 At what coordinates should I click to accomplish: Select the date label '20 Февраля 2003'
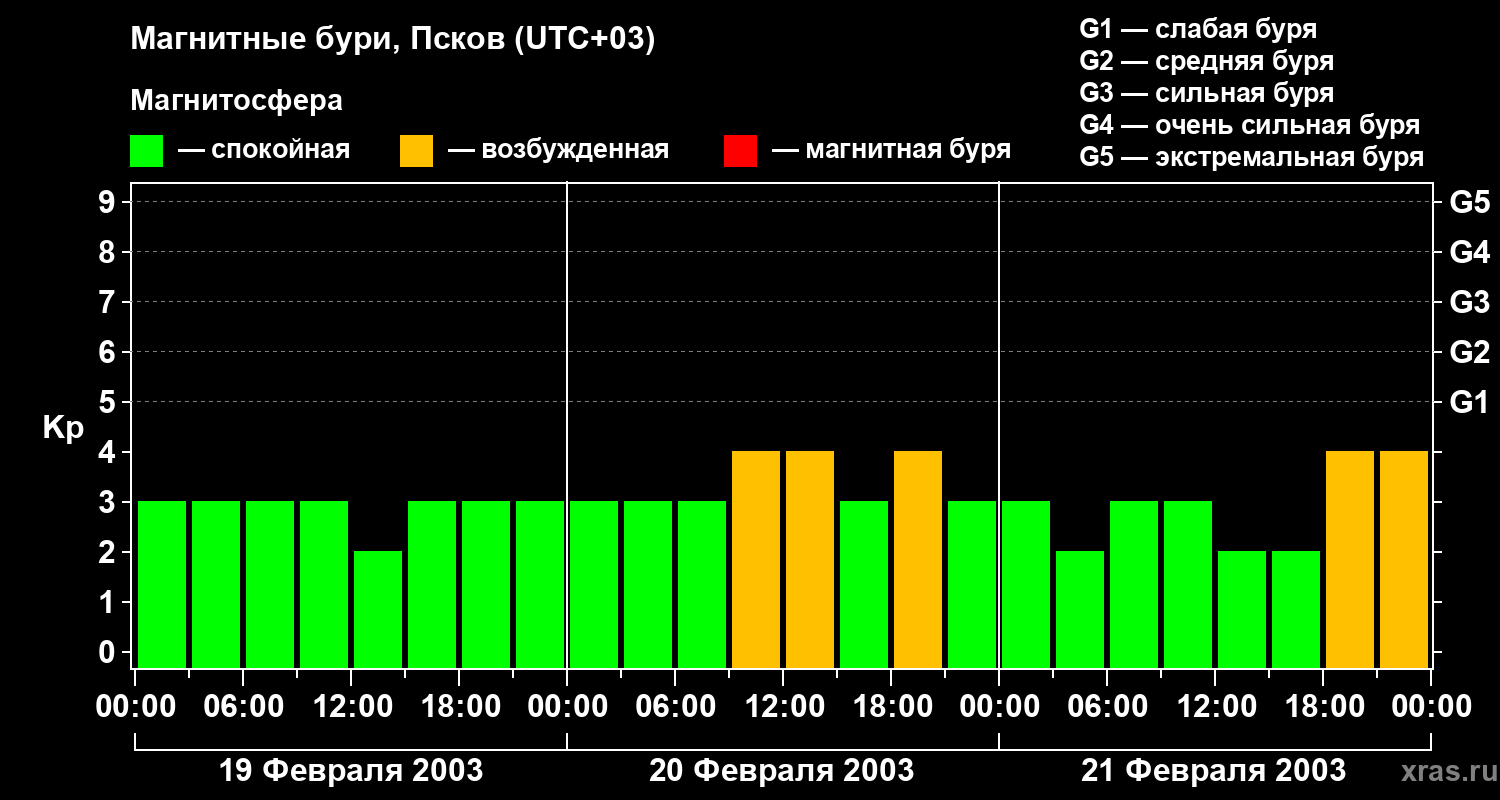pos(782,771)
